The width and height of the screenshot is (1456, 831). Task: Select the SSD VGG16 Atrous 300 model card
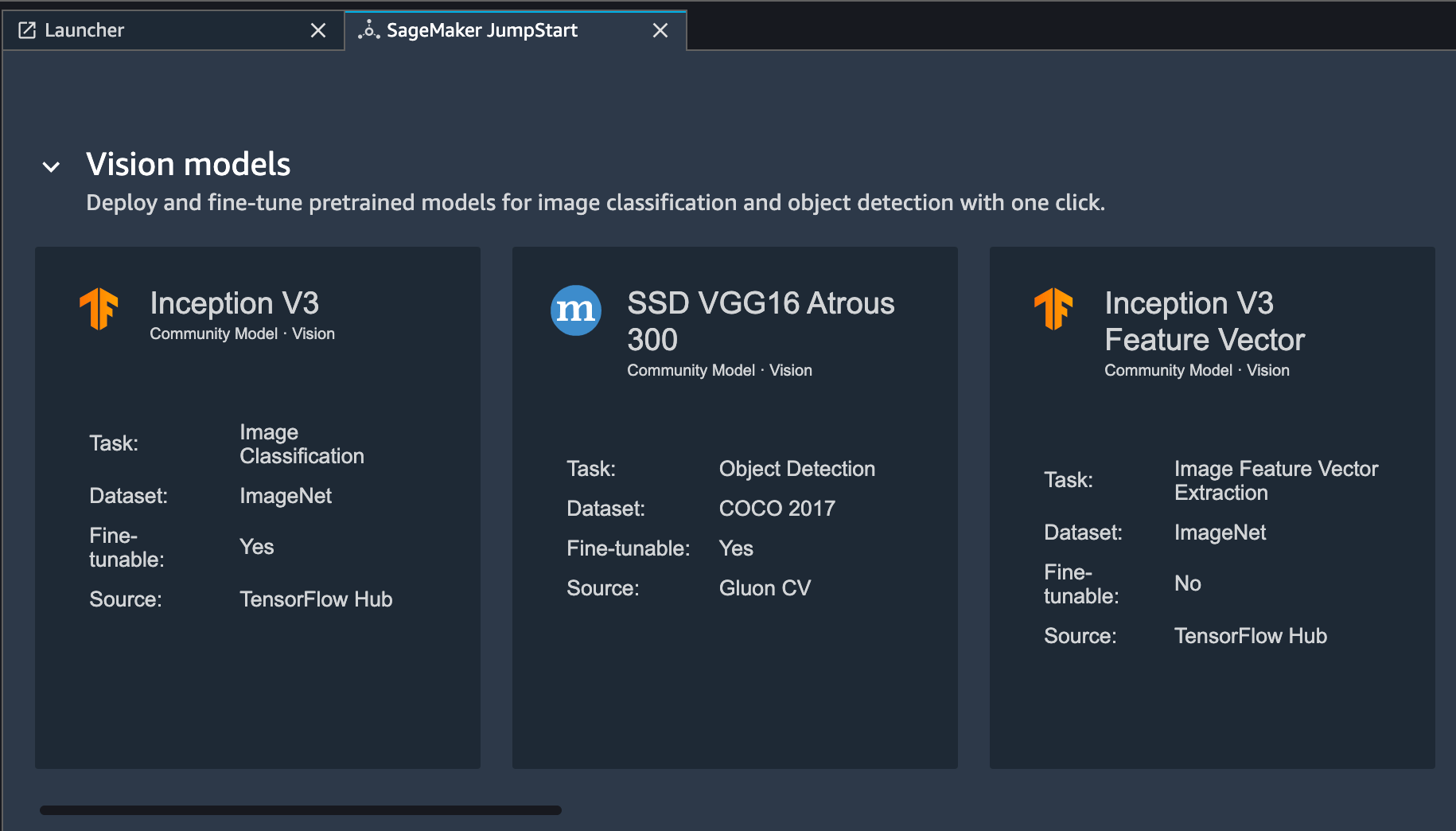tap(734, 507)
